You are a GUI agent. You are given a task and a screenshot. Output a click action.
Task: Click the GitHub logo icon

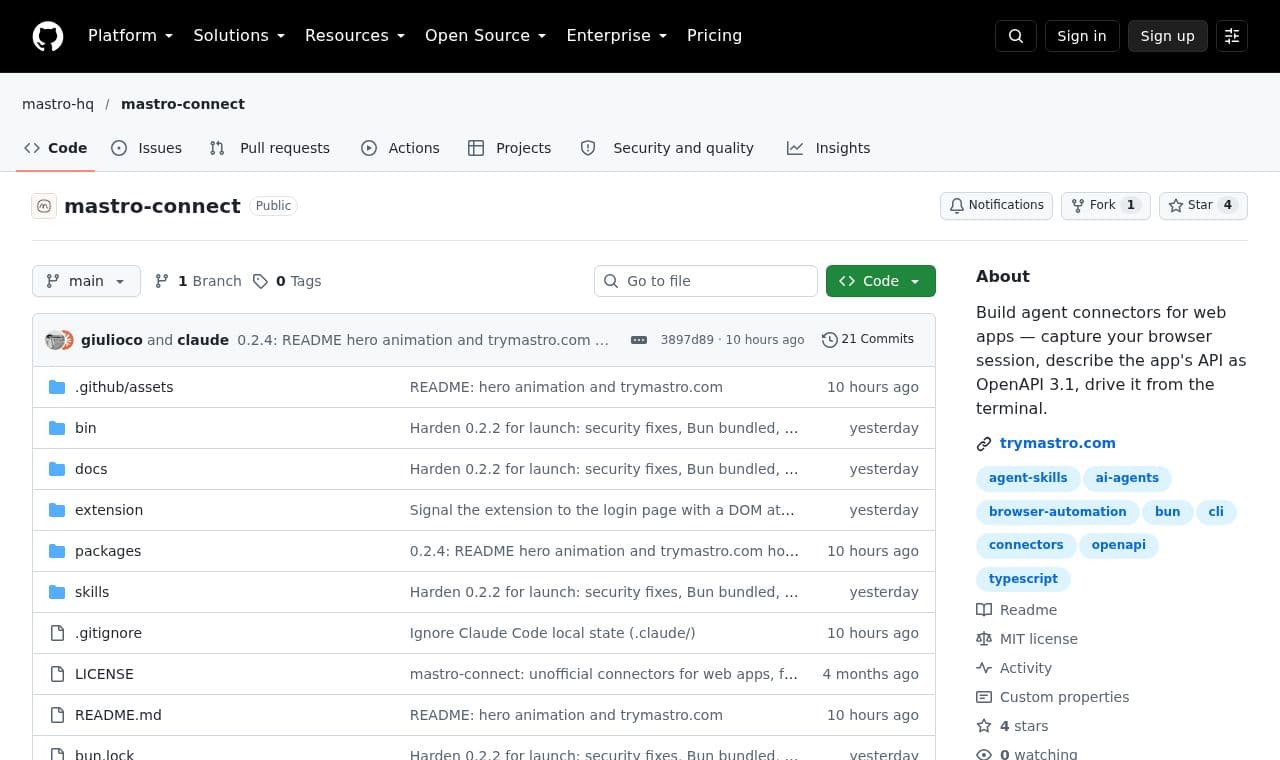[48, 36]
